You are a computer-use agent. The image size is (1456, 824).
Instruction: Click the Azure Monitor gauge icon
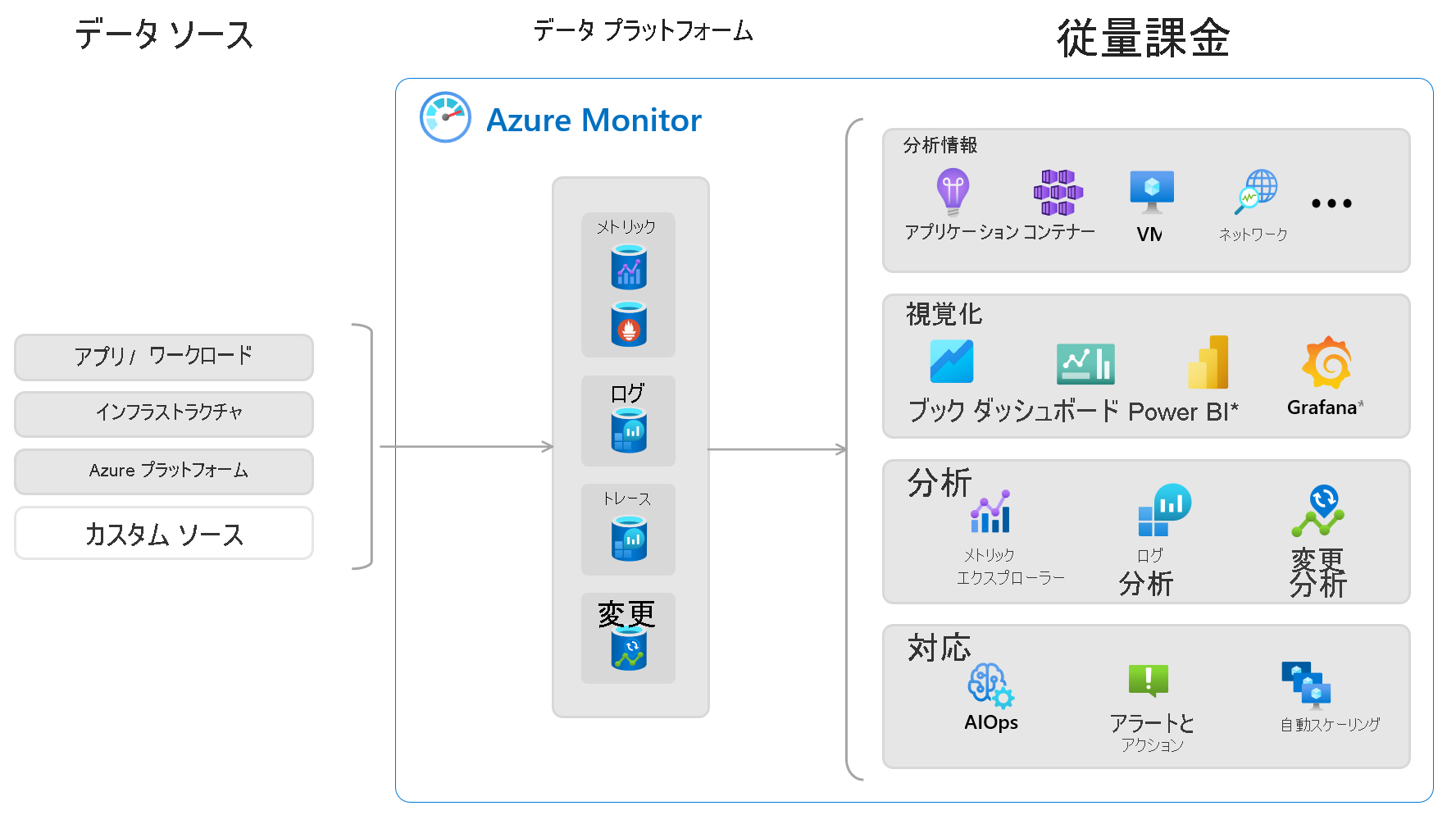(x=445, y=117)
